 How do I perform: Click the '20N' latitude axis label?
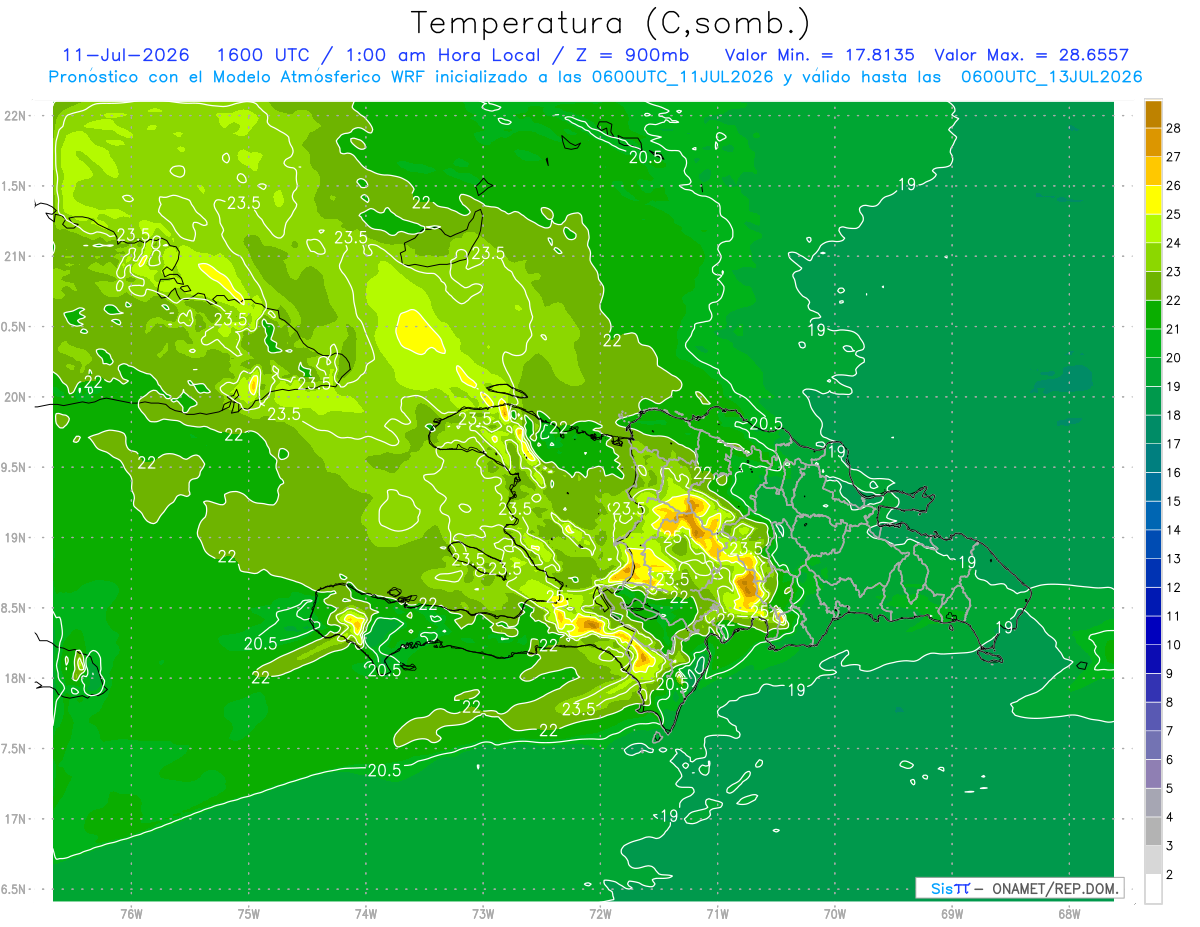(x=16, y=397)
